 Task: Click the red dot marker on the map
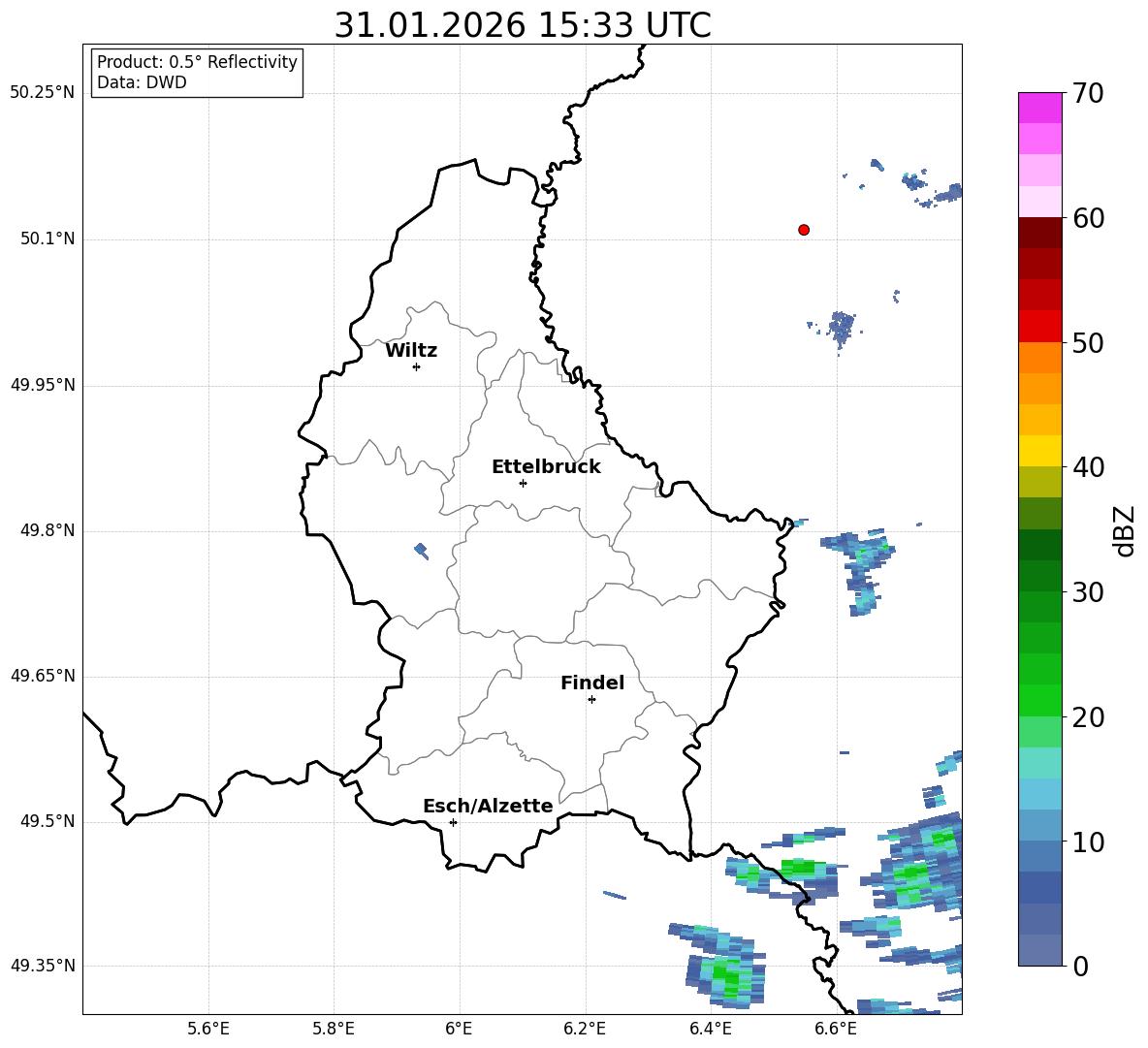tap(804, 230)
